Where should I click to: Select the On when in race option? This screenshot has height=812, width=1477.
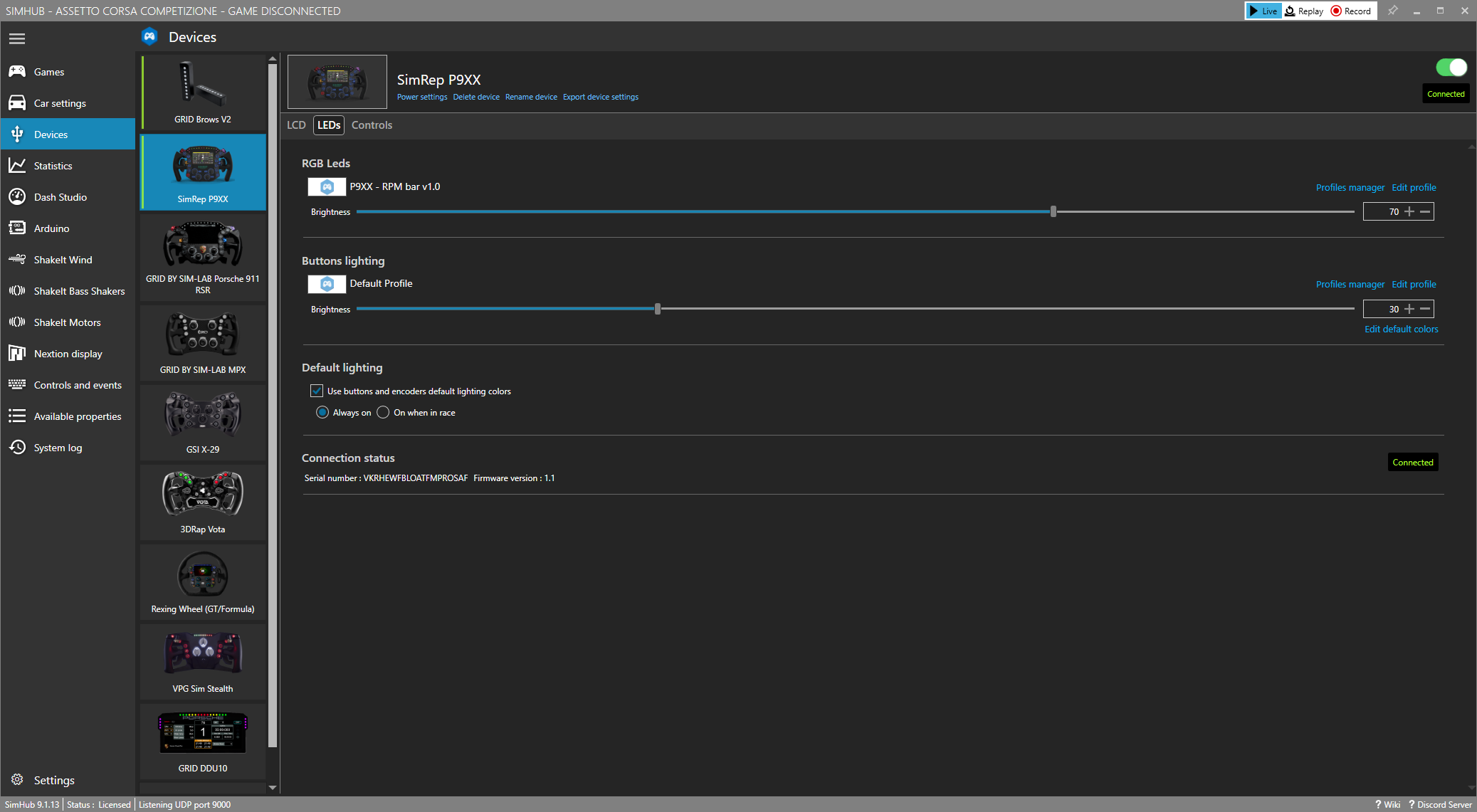click(383, 412)
